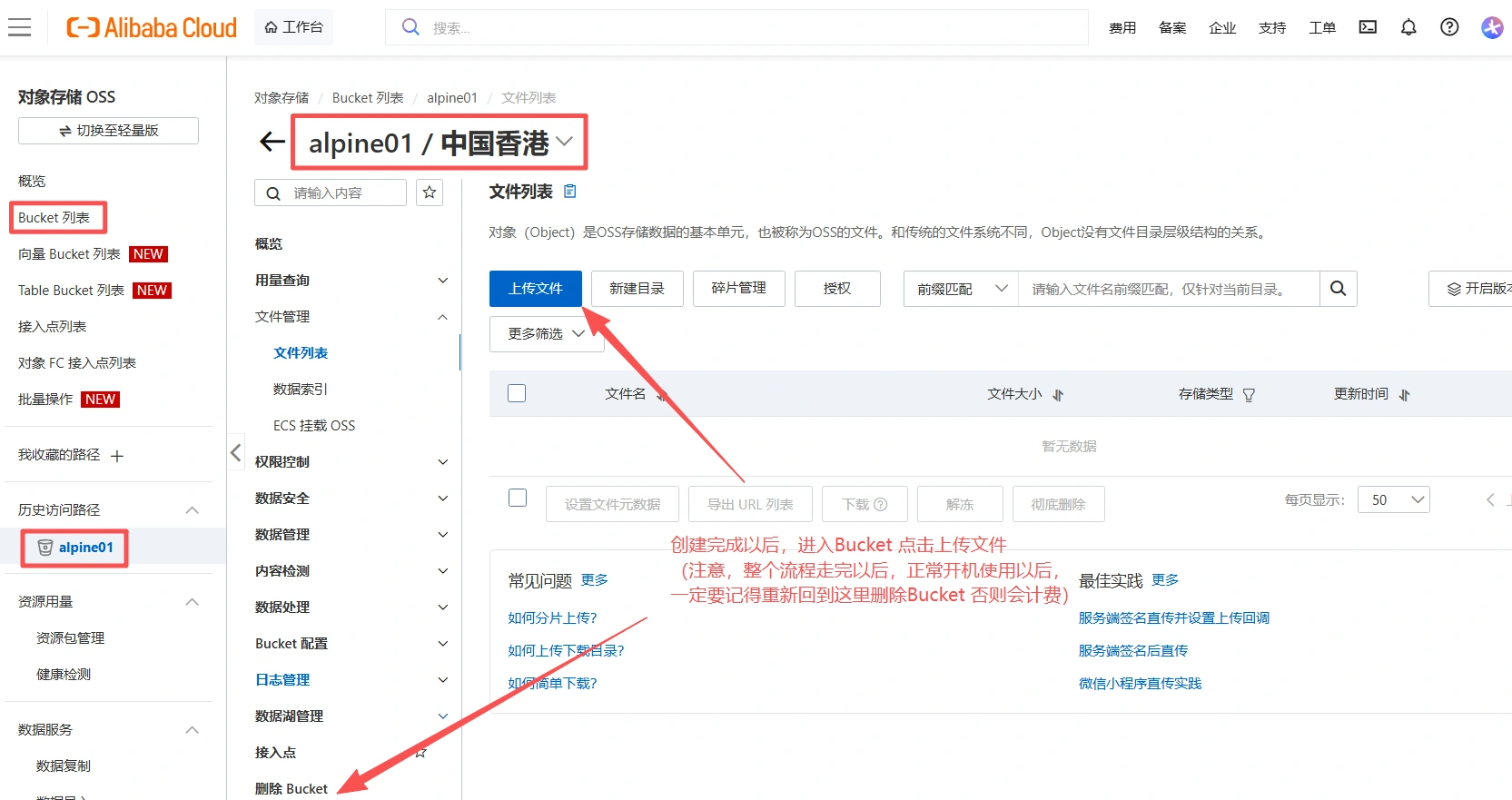Image resolution: width=1512 pixels, height=800 pixels.
Task: Click the Bucket 列表 breadcrumb
Action: (x=368, y=98)
